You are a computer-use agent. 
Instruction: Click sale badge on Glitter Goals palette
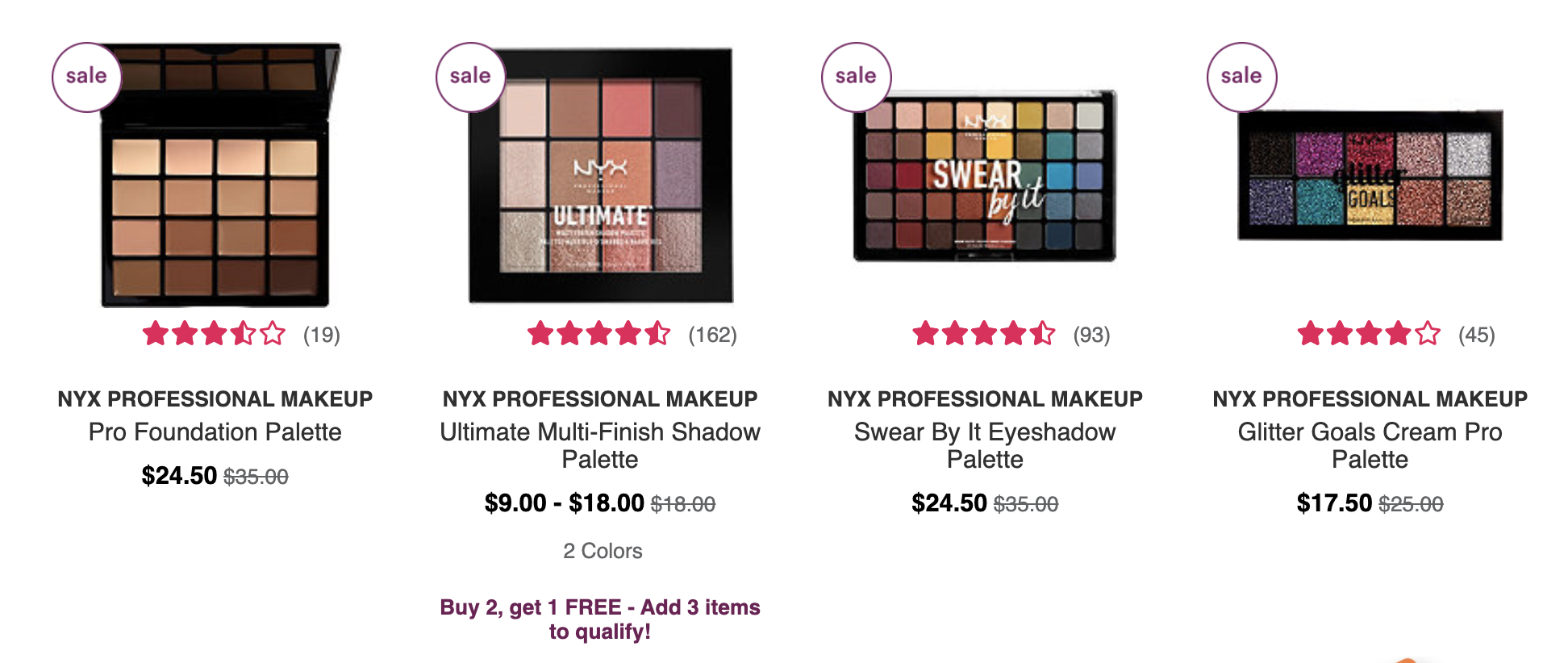(x=1241, y=77)
